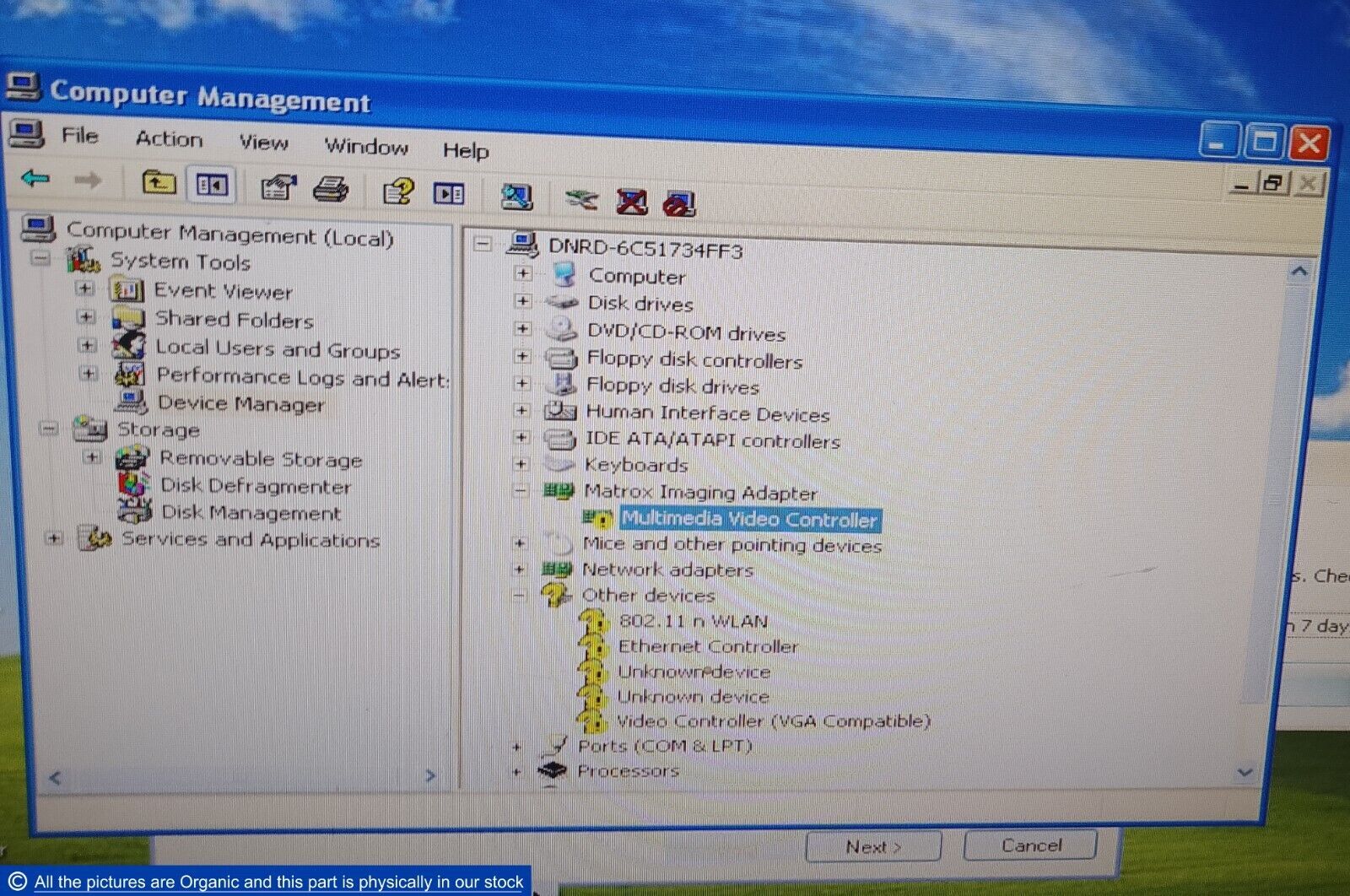
Task: Restore the inner MMC child window
Action: click(x=1273, y=182)
